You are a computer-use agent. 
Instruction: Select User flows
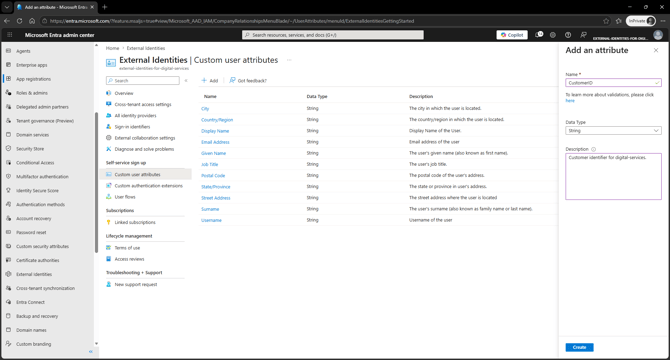point(125,197)
